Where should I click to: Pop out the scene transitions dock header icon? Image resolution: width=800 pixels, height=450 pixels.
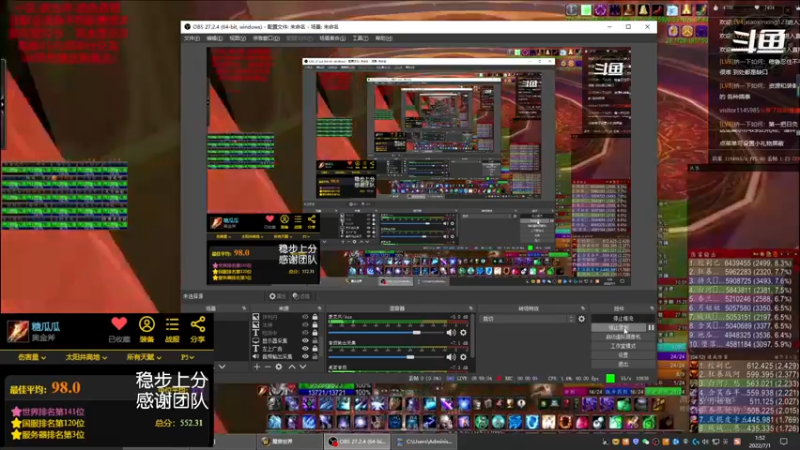583,308
